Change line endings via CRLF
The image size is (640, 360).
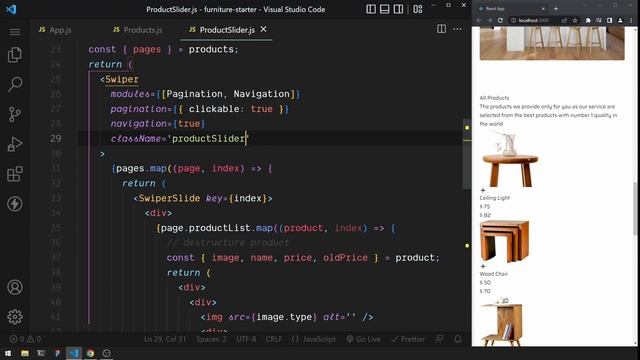pos(273,339)
